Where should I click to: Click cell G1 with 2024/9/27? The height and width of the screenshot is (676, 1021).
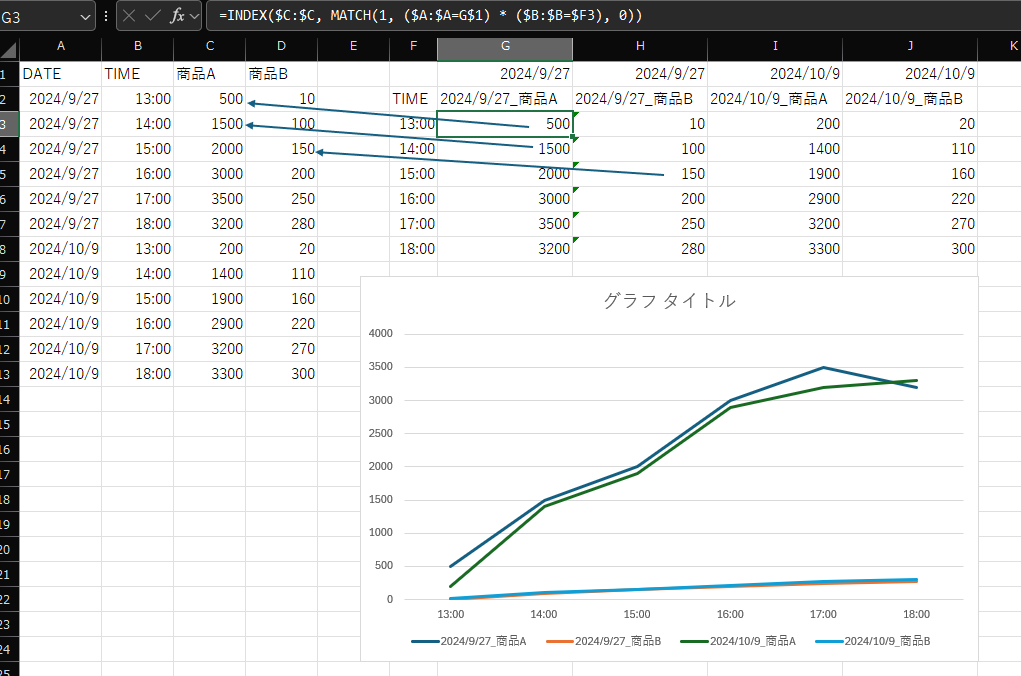[x=505, y=74]
